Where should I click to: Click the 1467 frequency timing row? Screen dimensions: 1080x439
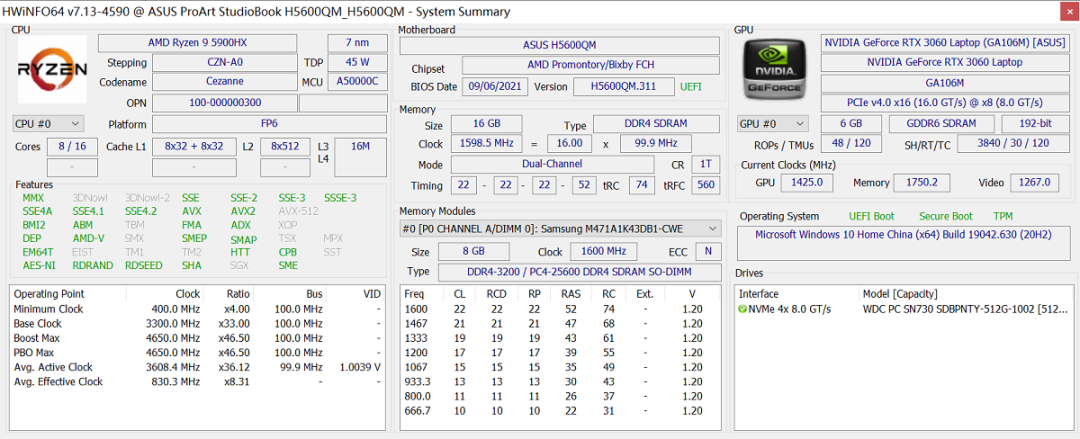coord(560,323)
